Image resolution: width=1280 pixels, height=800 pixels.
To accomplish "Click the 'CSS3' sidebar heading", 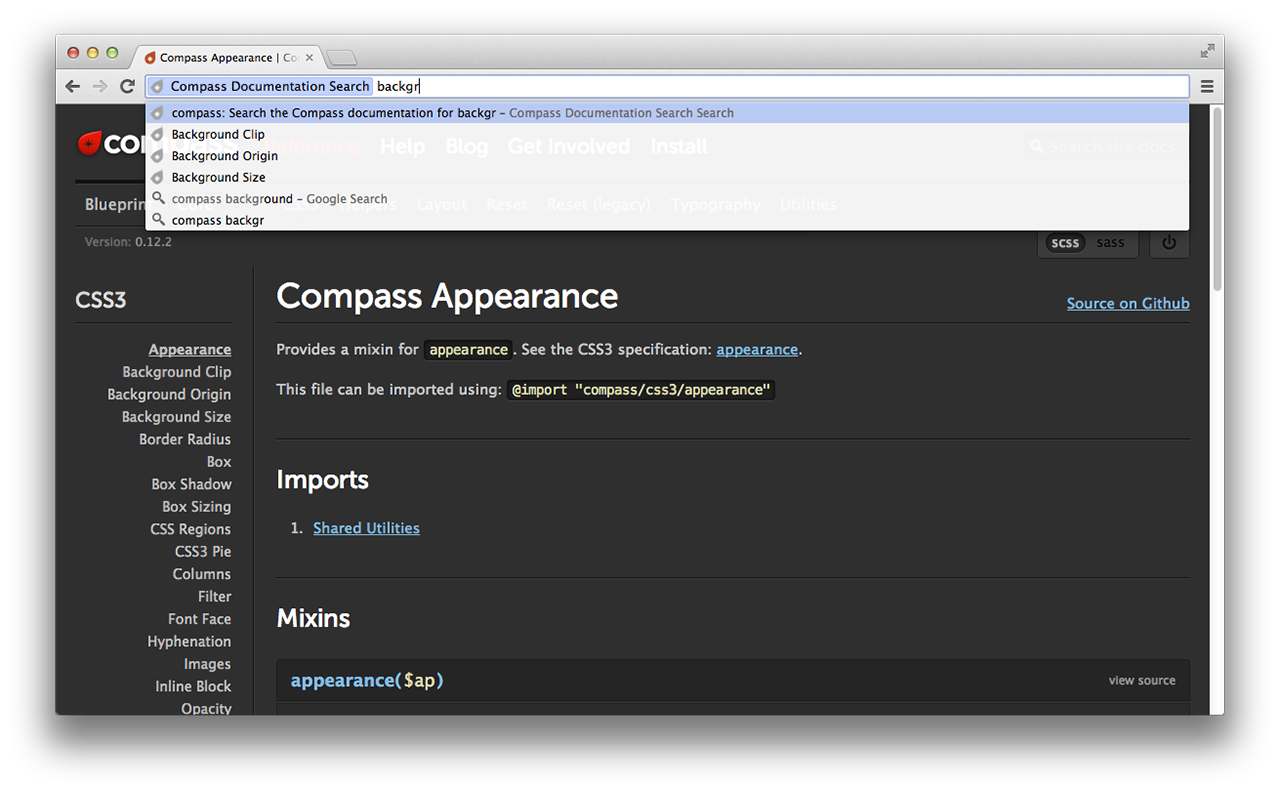I will [x=100, y=300].
